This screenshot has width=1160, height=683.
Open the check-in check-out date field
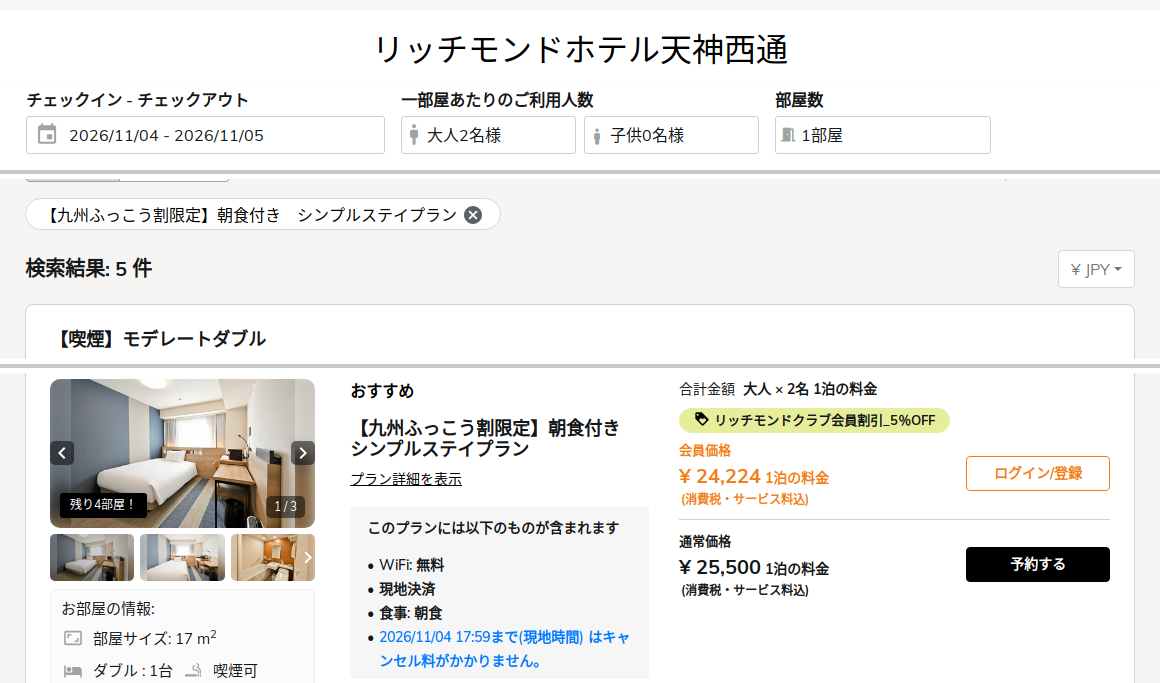click(x=206, y=135)
